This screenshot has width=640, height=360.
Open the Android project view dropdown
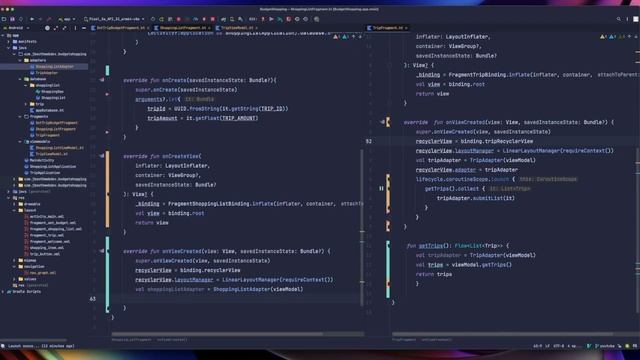point(16,28)
